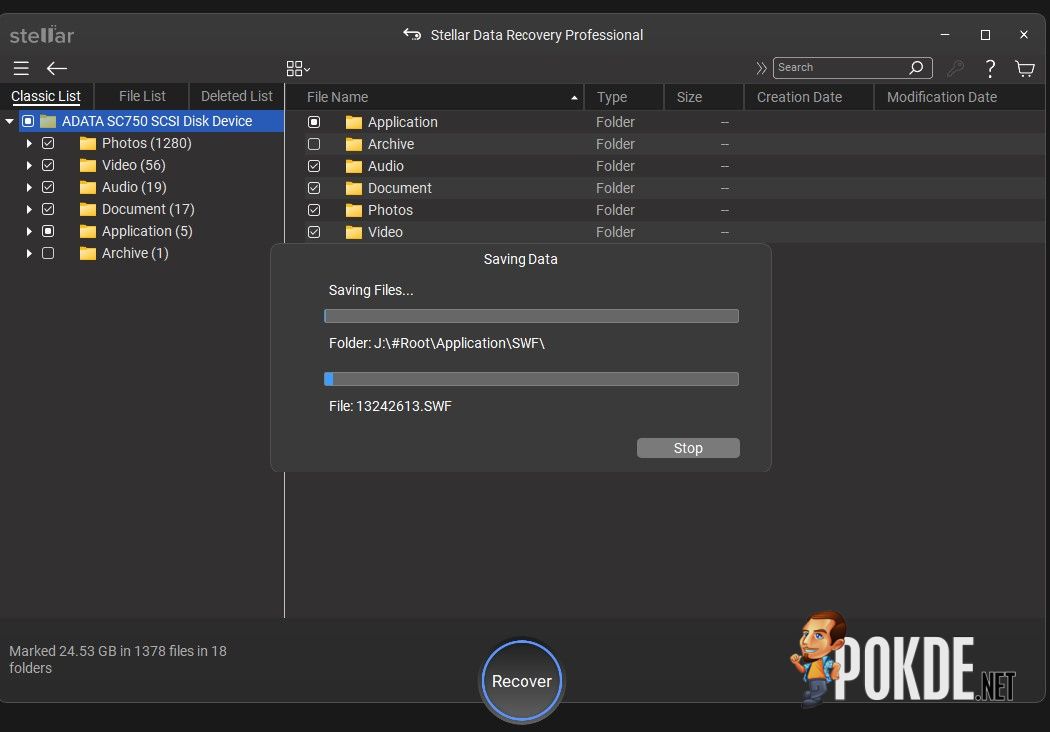Expand the Photos (1280) tree node
This screenshot has width=1050, height=732.
point(29,143)
